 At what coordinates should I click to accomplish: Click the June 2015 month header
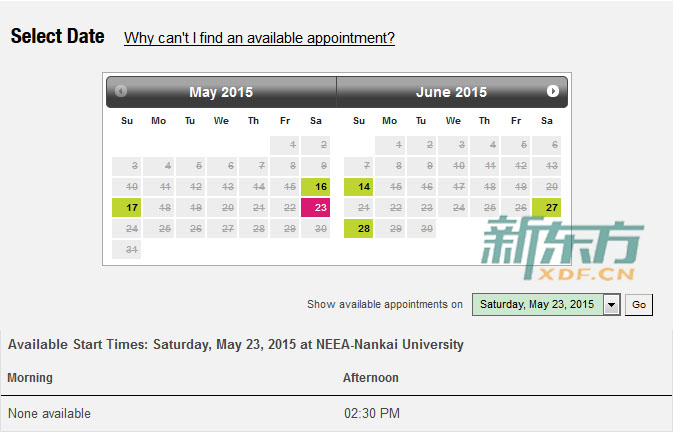tap(452, 92)
